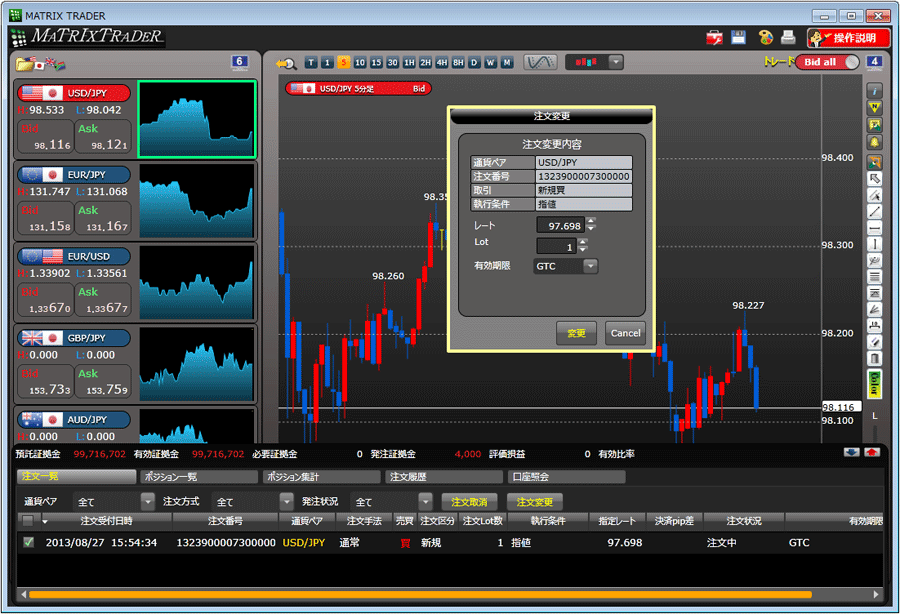
Task: Select the USD/JPY mini chart thumbnail
Action: pyautogui.click(x=196, y=119)
